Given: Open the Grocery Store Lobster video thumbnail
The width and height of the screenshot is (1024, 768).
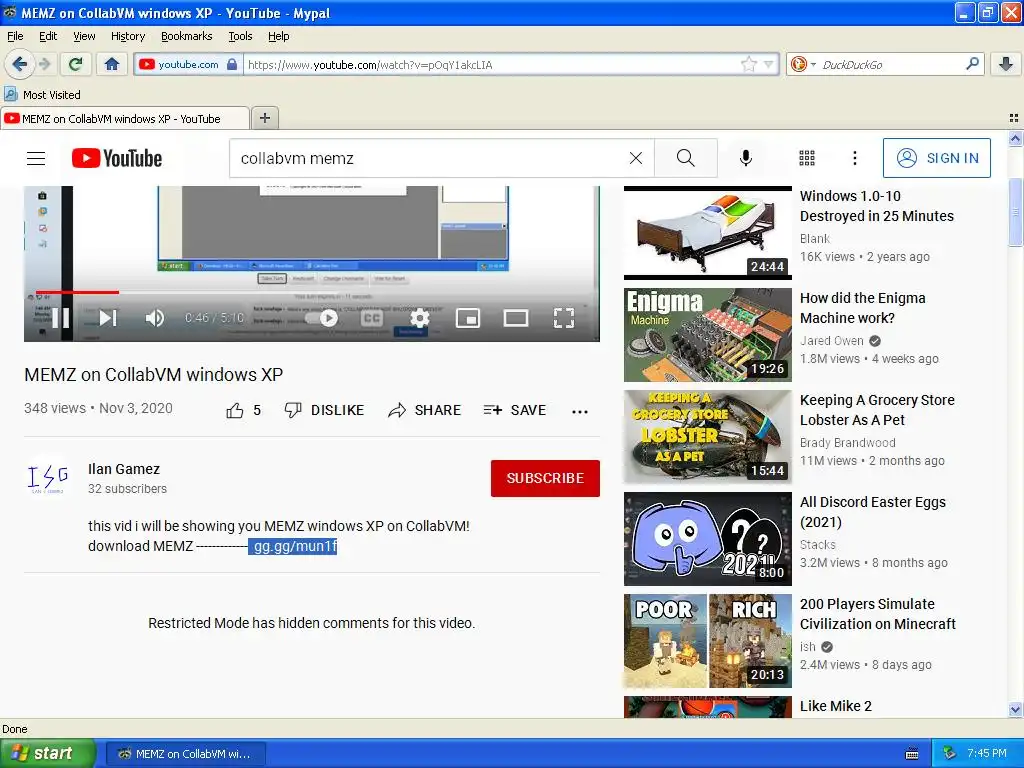Looking at the screenshot, I should pyautogui.click(x=708, y=437).
